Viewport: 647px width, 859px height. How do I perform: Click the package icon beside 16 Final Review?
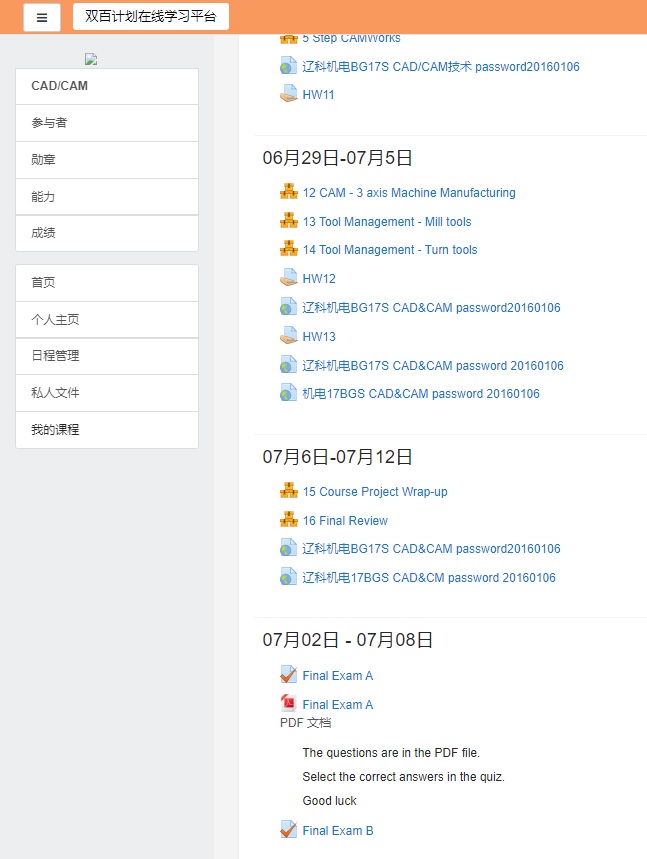289,520
